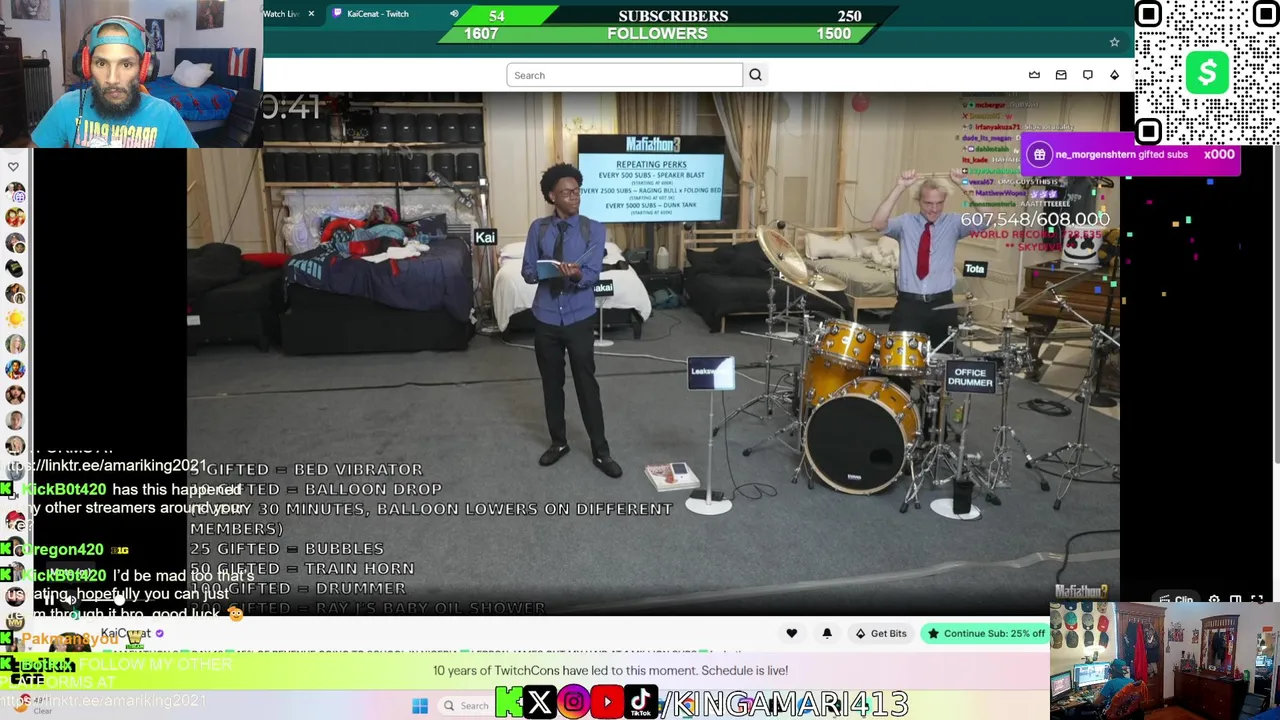The height and width of the screenshot is (720, 1280).
Task: Open the top-bar Bits diamond icon
Action: point(1114,75)
